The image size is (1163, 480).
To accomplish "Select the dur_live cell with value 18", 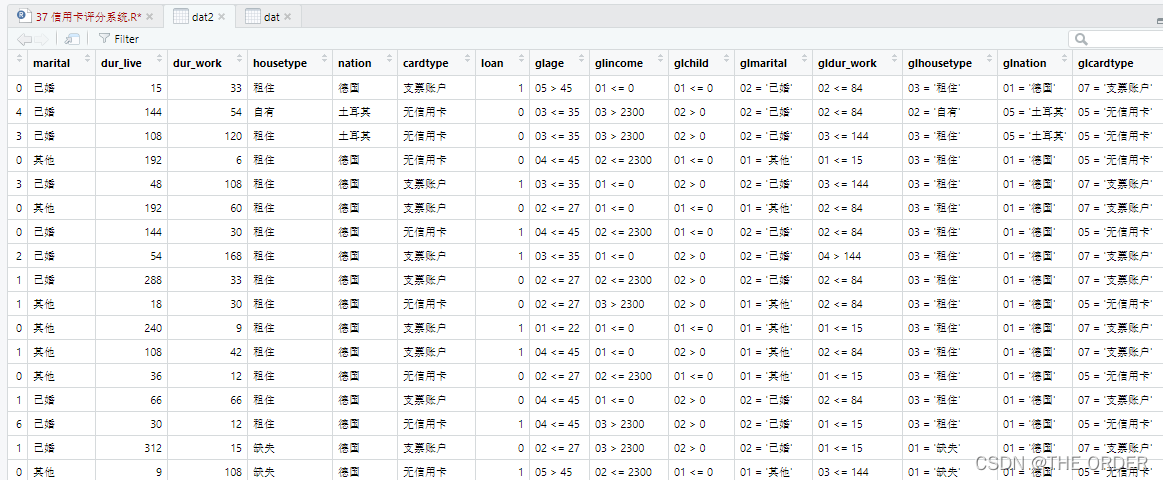I will (x=131, y=303).
